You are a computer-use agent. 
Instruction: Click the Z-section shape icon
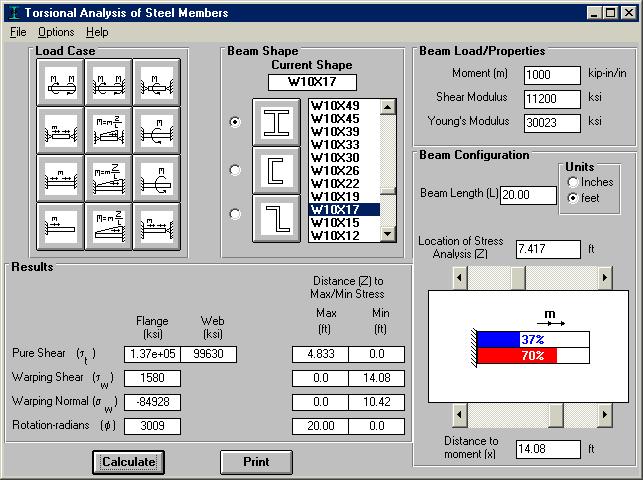275,217
